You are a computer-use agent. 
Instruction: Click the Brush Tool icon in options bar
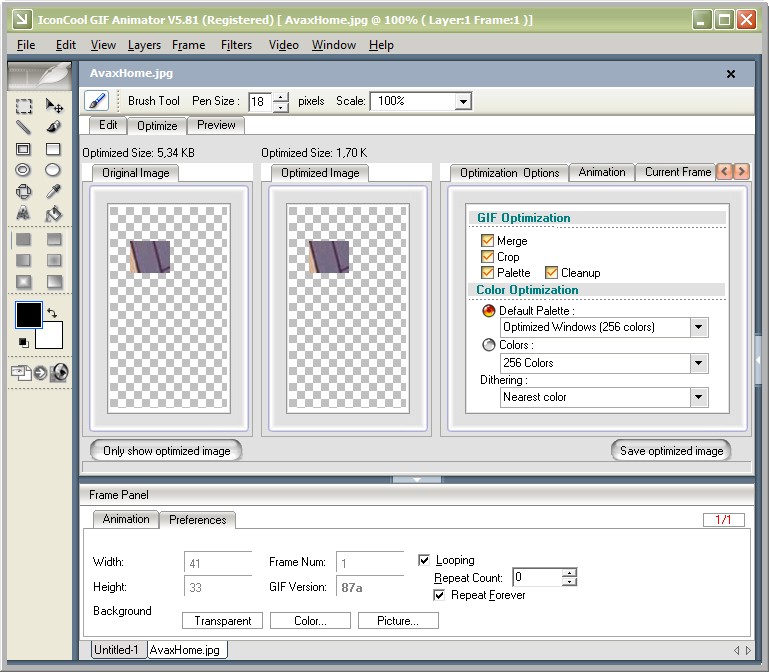tap(97, 101)
